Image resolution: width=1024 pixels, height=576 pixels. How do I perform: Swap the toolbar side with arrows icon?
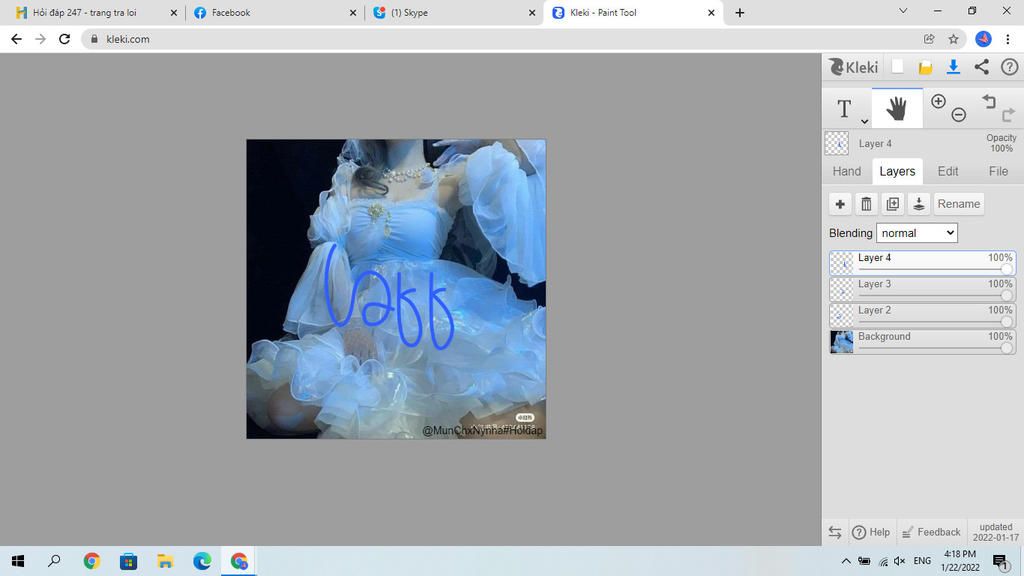click(x=835, y=532)
